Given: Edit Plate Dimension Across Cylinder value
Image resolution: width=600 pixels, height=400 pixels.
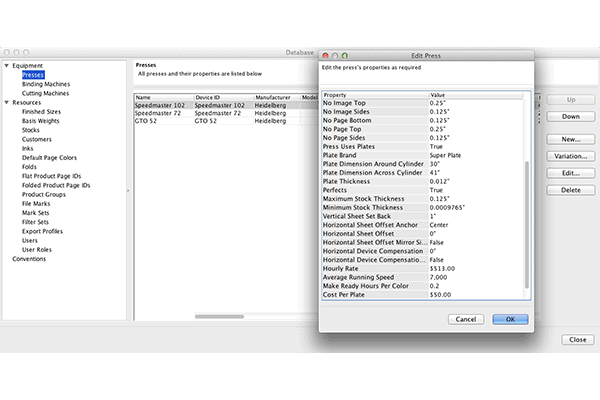Looking at the screenshot, I should point(475,173).
